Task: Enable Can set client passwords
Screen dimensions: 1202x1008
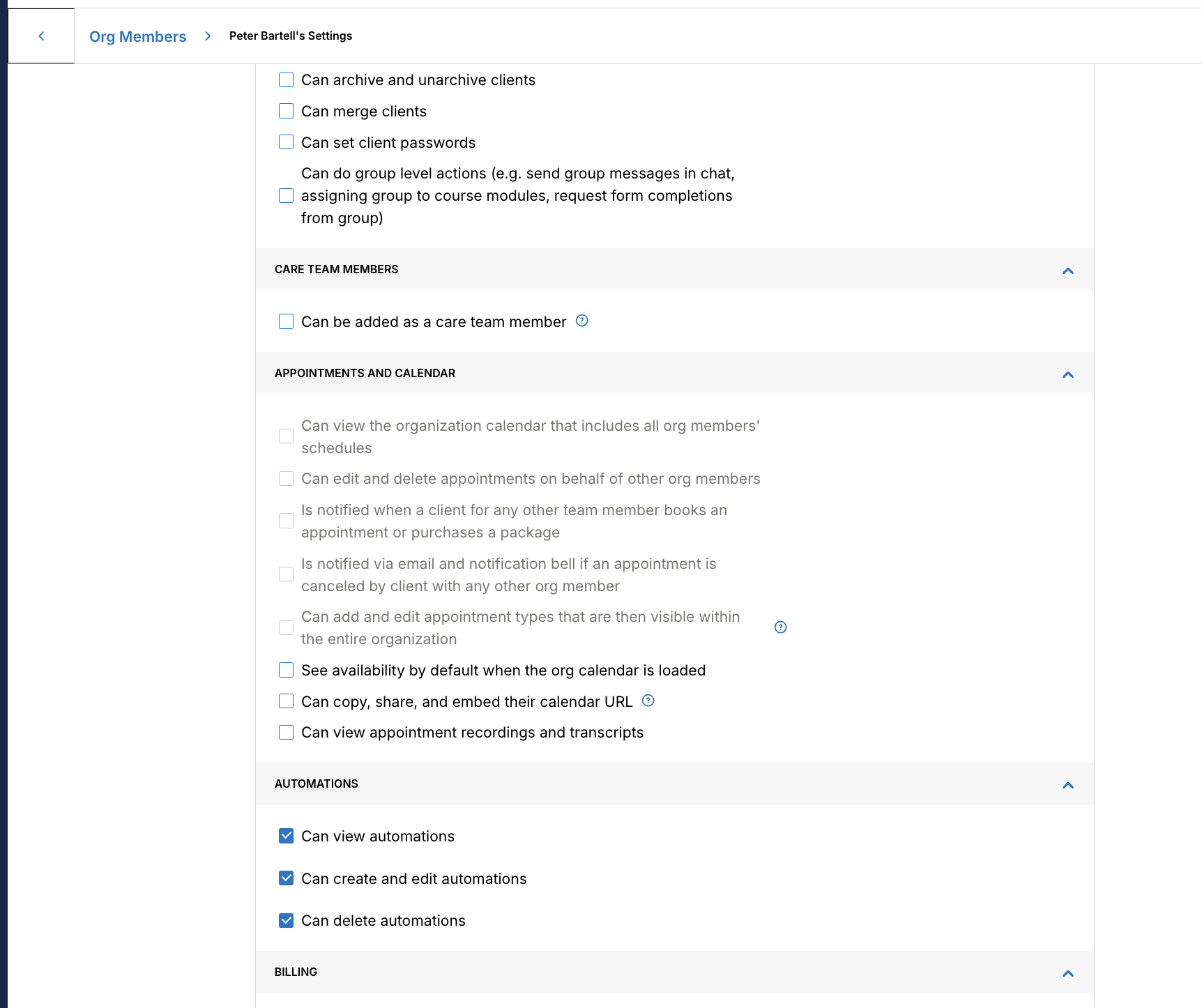Action: (x=286, y=142)
